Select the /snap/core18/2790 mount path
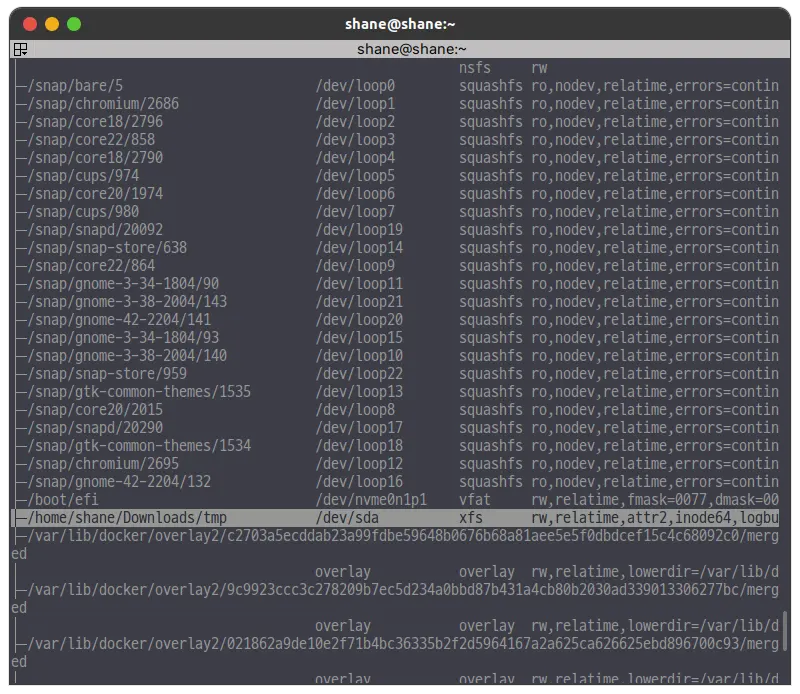The width and height of the screenshot is (800, 694). coord(95,158)
